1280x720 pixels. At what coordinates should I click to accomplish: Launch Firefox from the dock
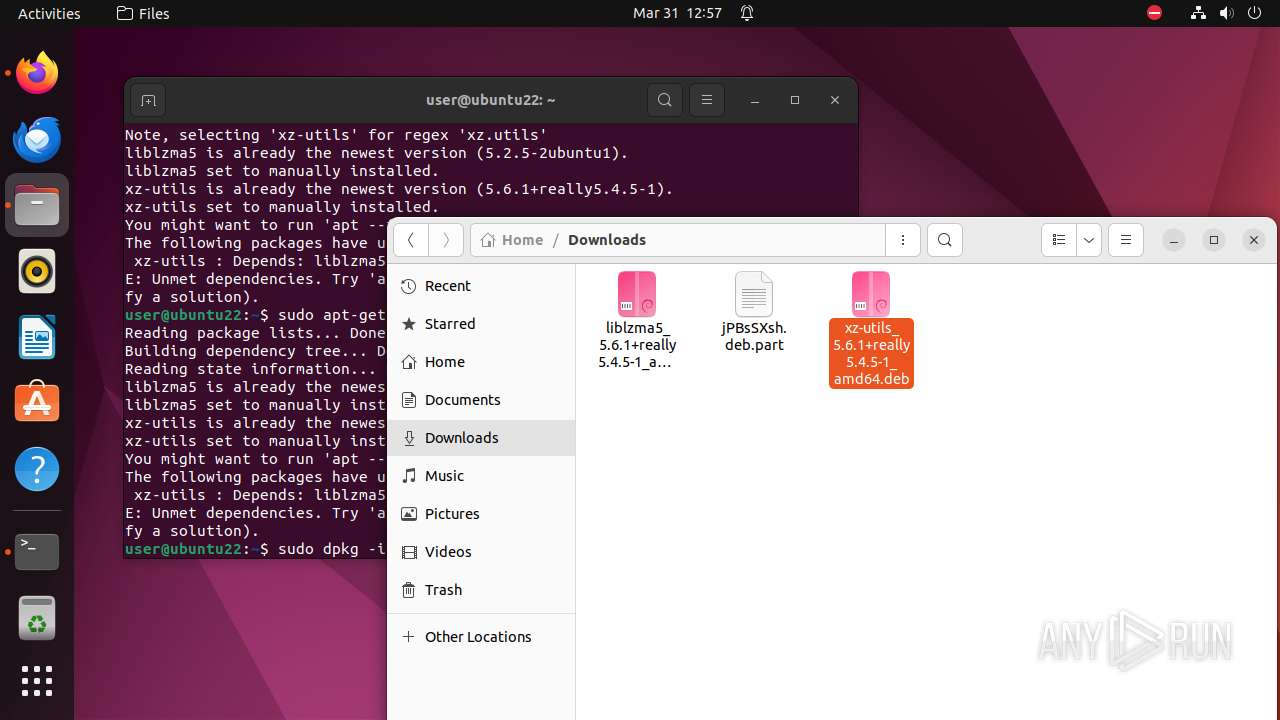[37, 73]
